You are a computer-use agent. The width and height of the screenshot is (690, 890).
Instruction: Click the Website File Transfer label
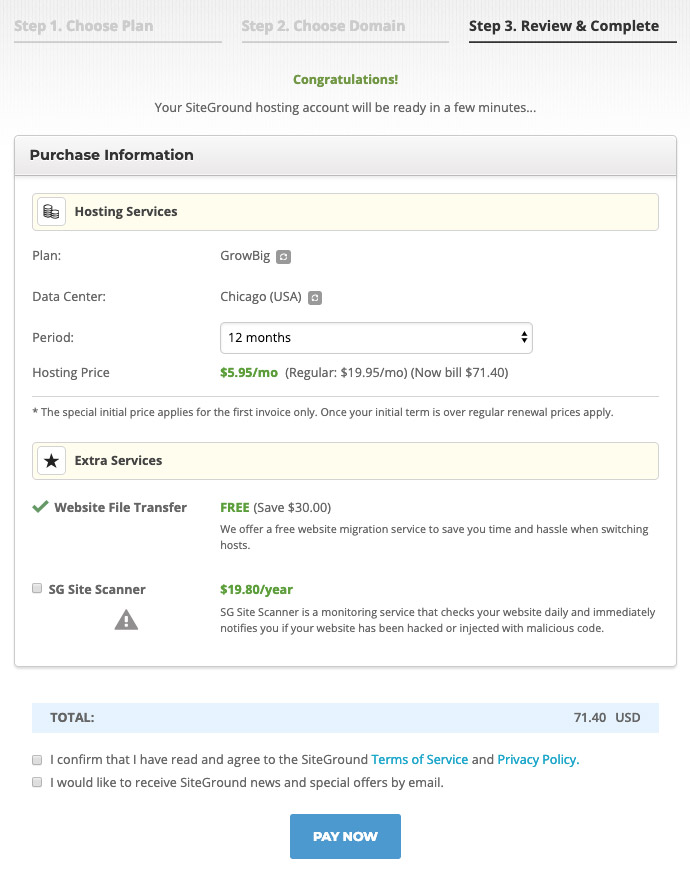coord(120,507)
